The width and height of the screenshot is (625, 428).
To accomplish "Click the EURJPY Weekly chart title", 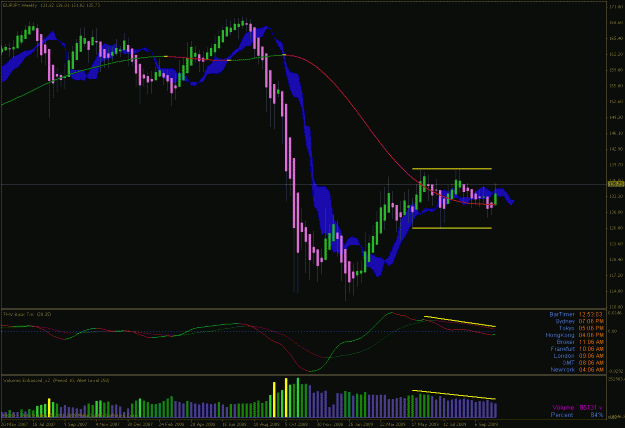I will coord(52,6).
